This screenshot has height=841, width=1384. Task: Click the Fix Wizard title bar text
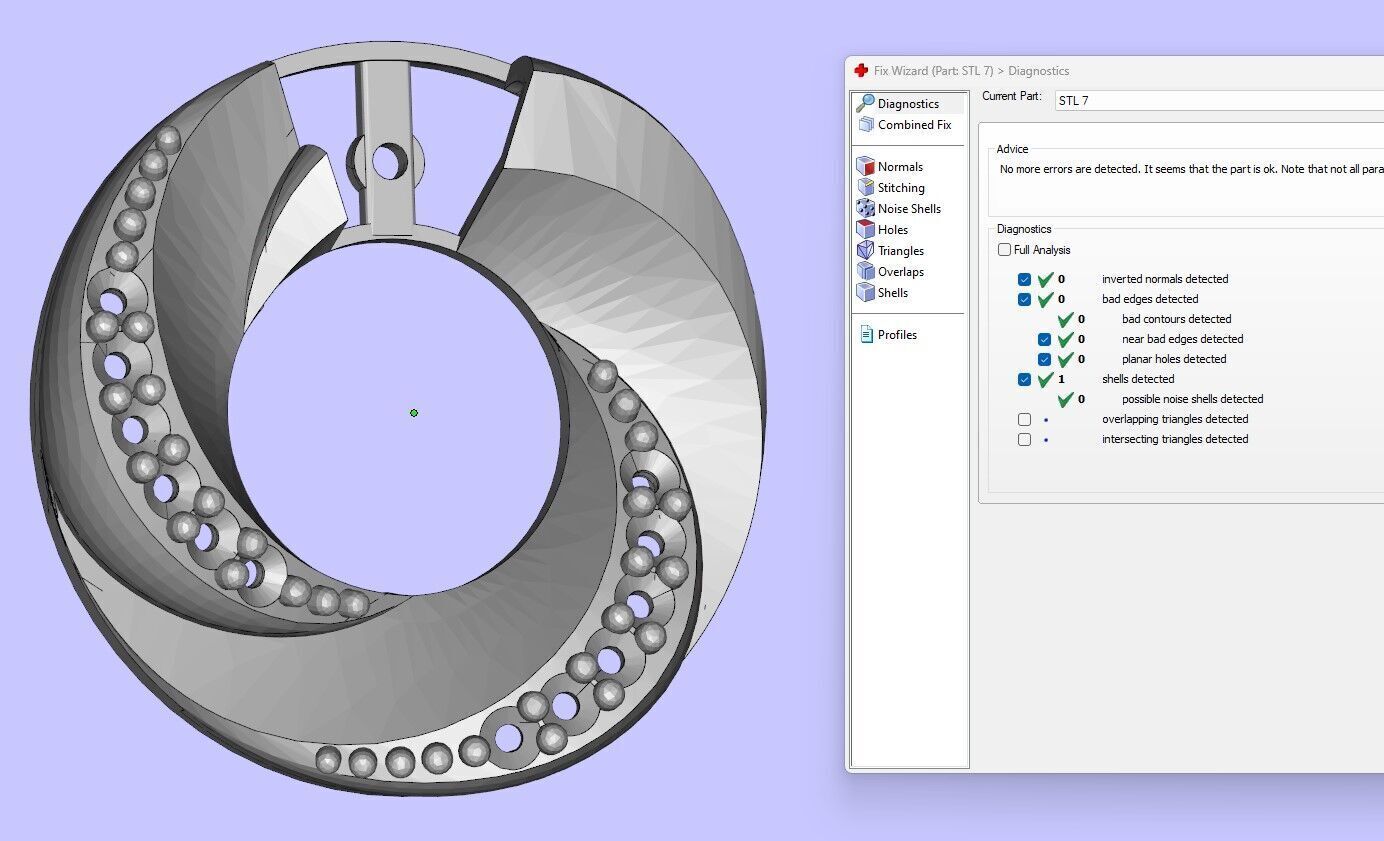click(x=971, y=71)
